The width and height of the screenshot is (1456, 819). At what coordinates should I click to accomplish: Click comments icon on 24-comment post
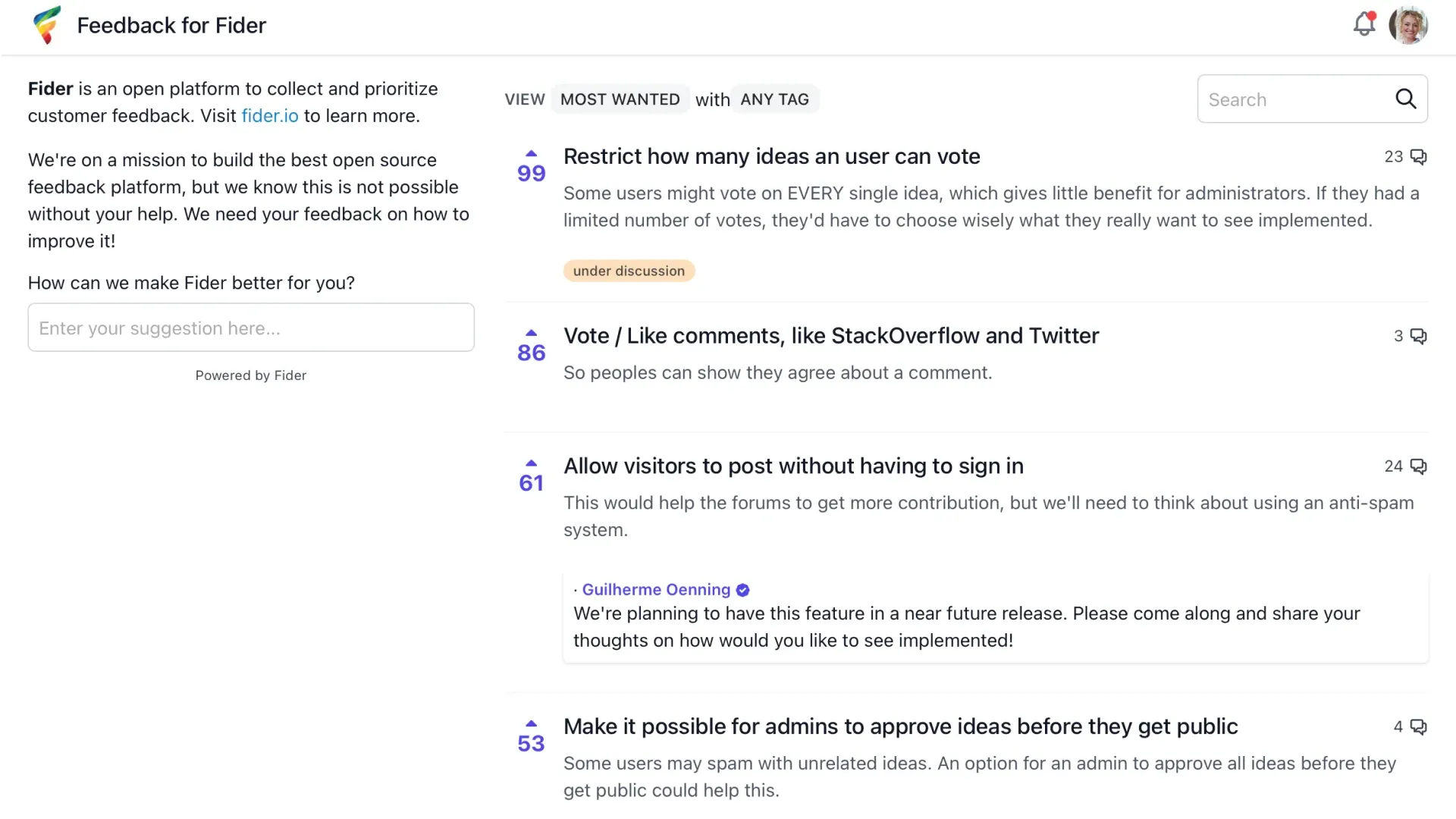1418,466
